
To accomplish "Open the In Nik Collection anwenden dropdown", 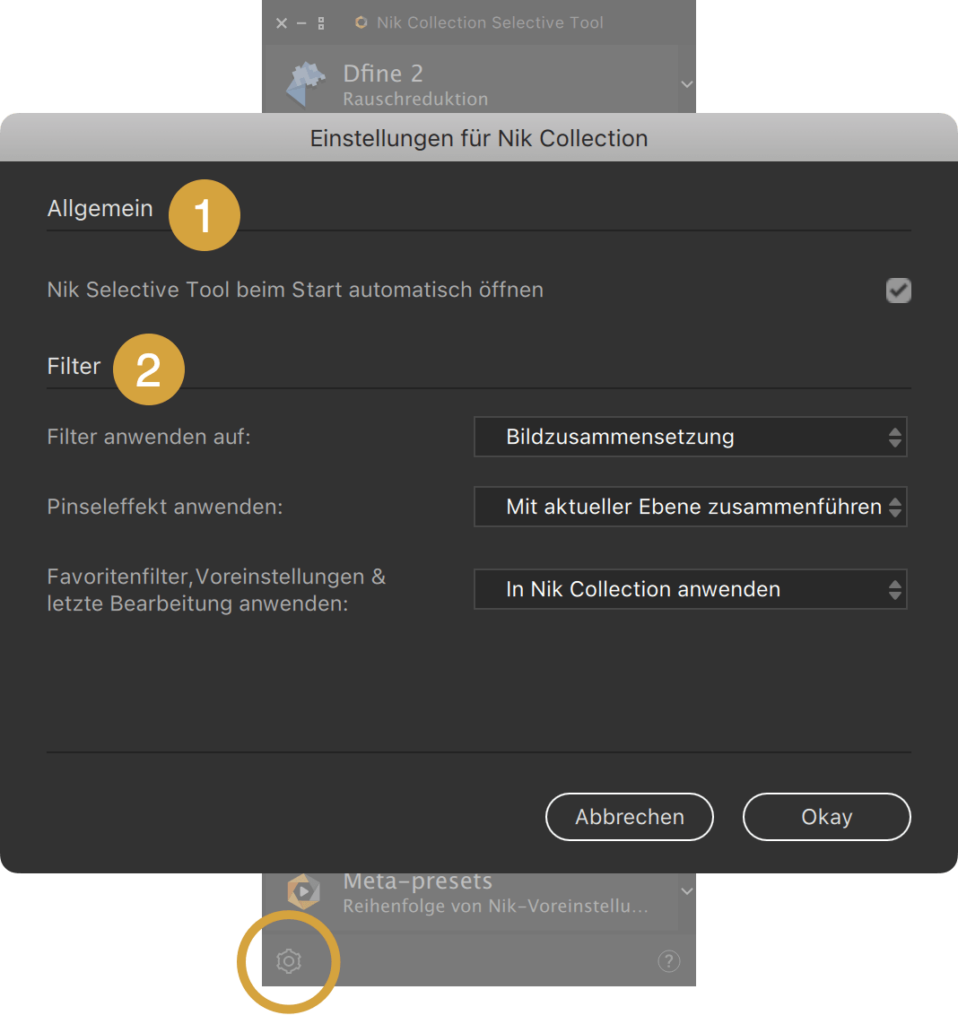I will [x=690, y=589].
